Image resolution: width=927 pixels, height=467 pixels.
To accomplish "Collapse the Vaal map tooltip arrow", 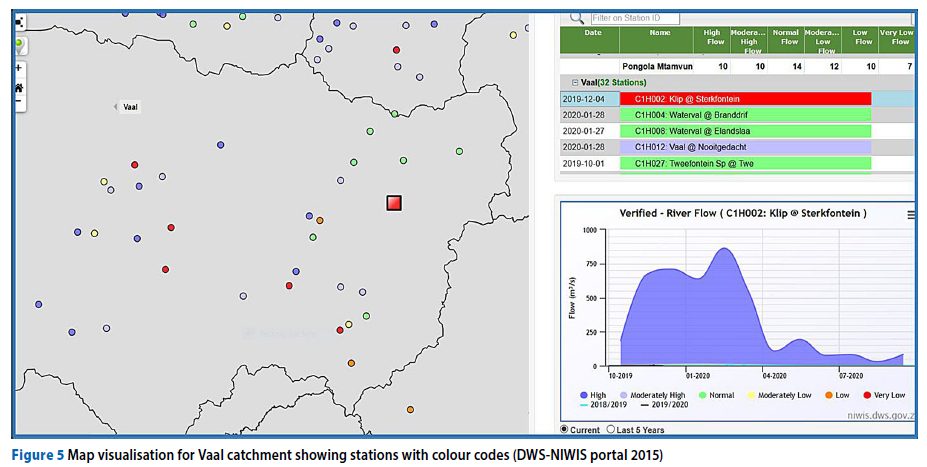I will coord(114,106).
